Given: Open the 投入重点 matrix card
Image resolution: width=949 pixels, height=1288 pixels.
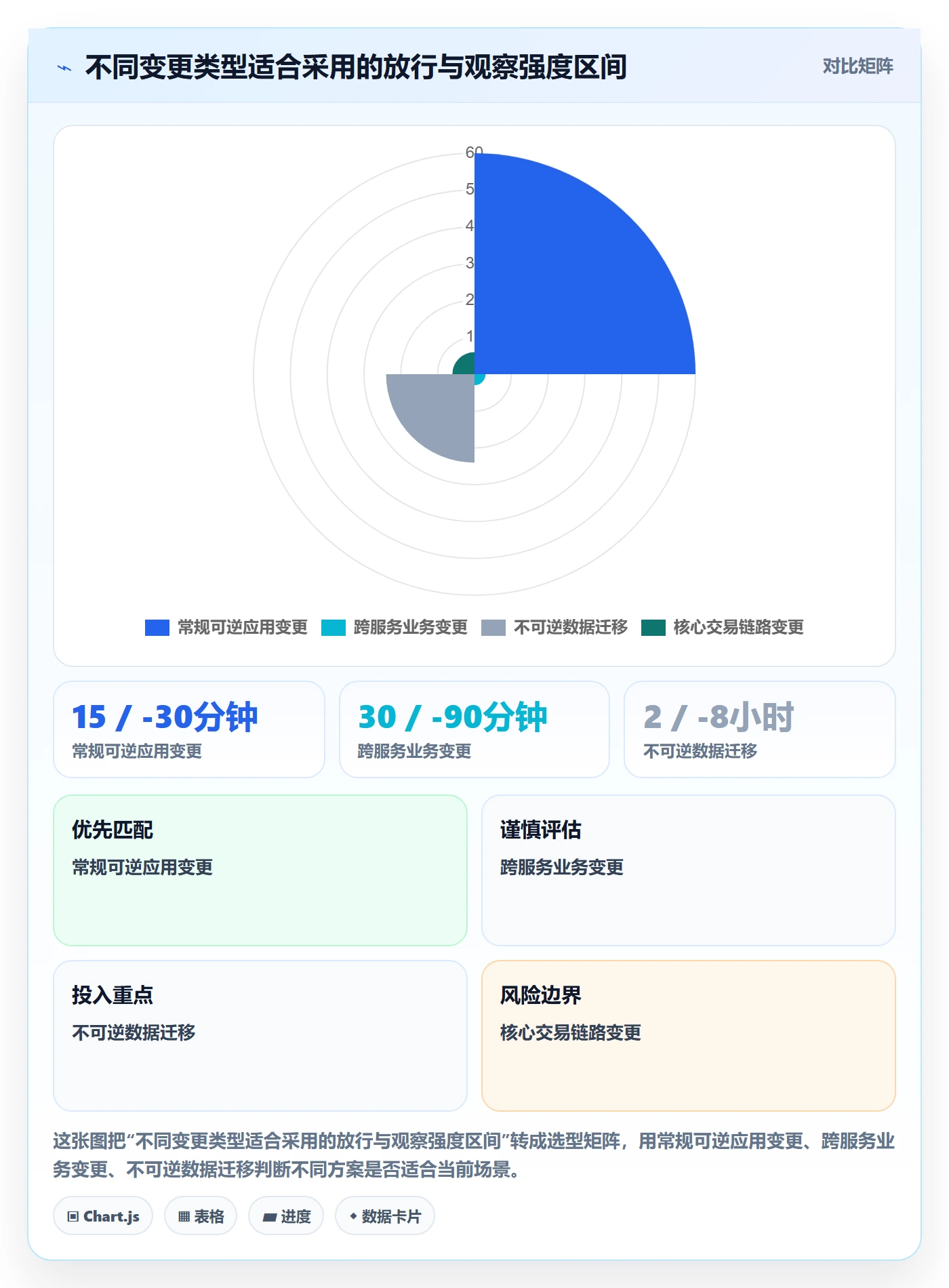Looking at the screenshot, I should tap(260, 1036).
